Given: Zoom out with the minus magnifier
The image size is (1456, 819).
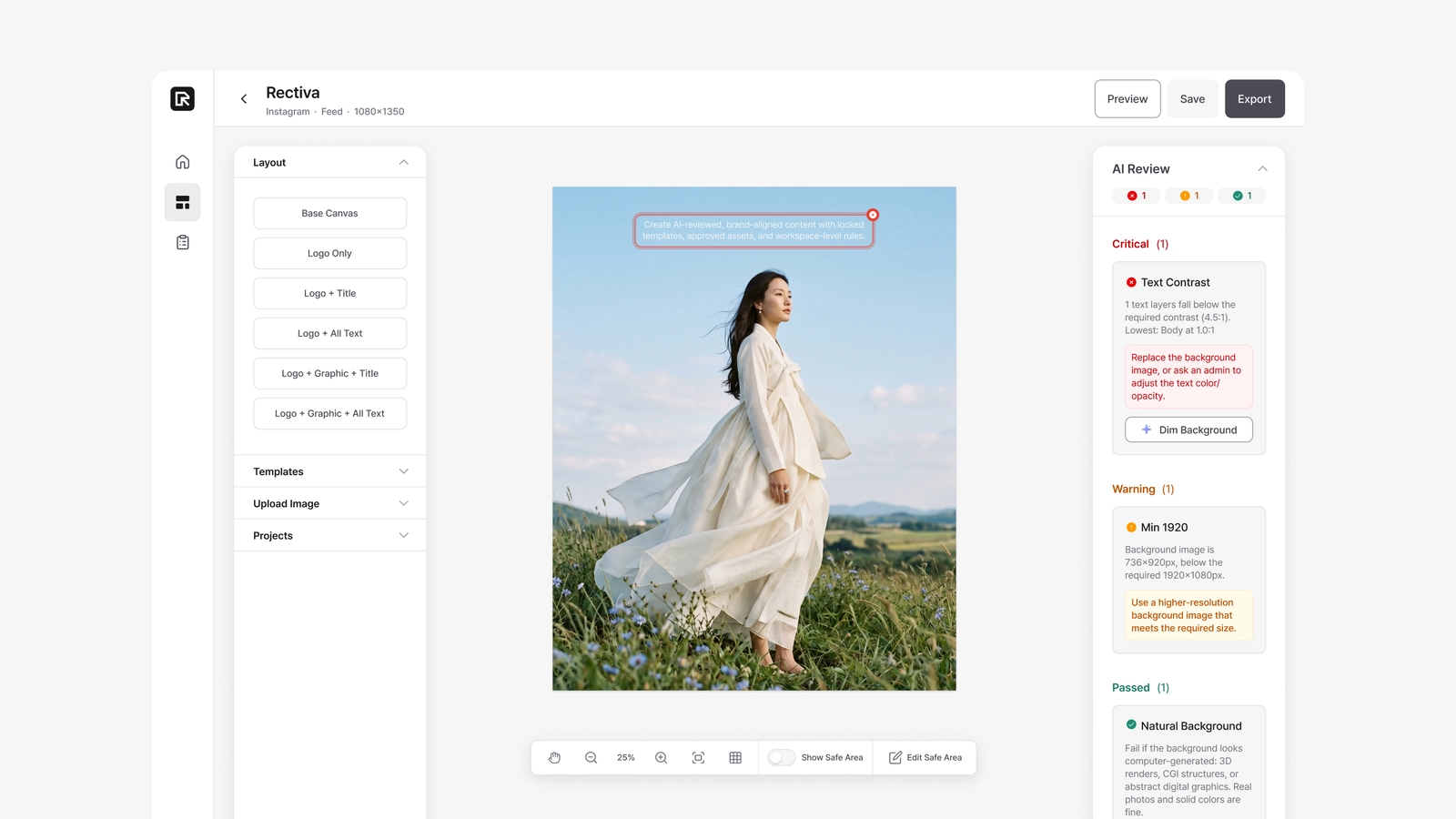Looking at the screenshot, I should [x=591, y=757].
